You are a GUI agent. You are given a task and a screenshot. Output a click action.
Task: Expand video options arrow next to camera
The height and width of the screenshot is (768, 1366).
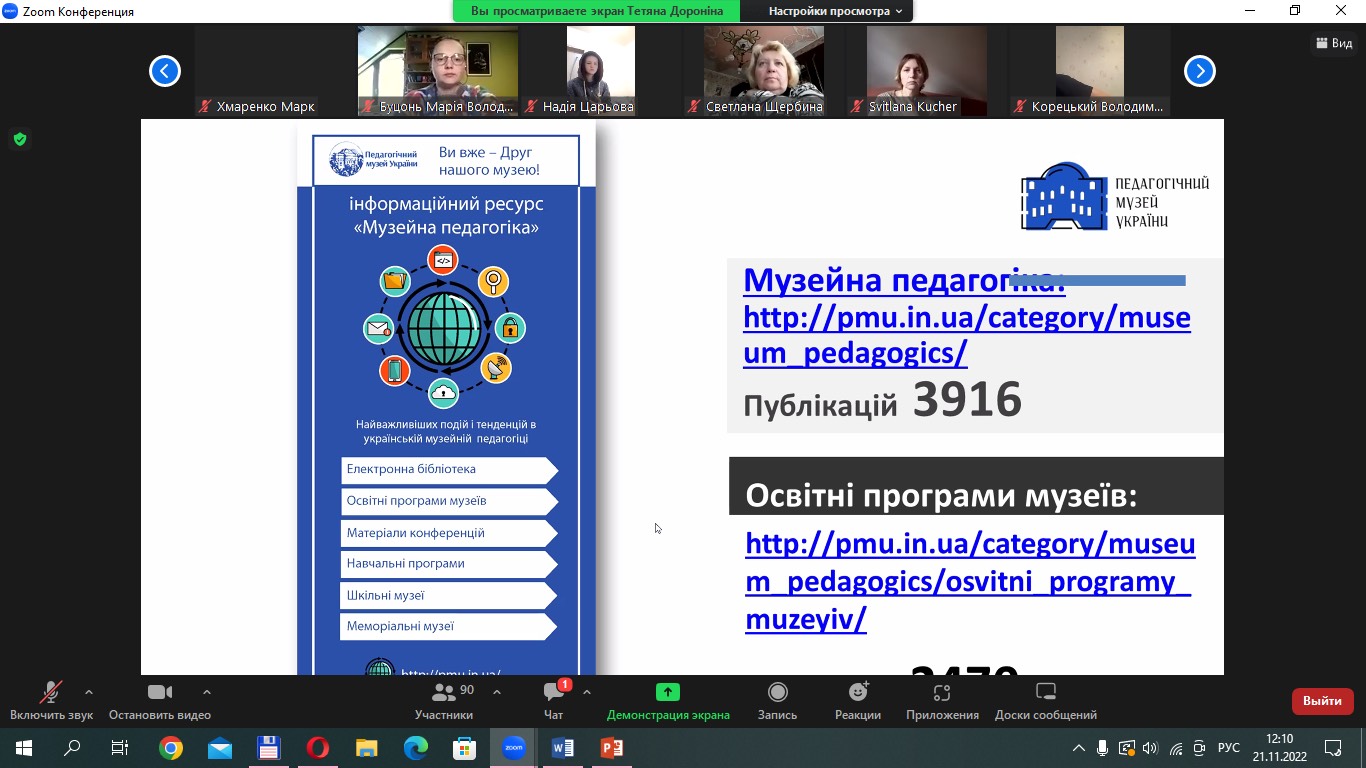[207, 692]
